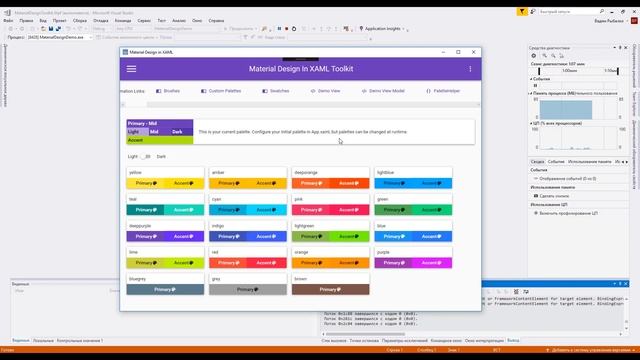Switch to the PaletteHelper tab
Viewport: 640px width, 360px height.
443,91
